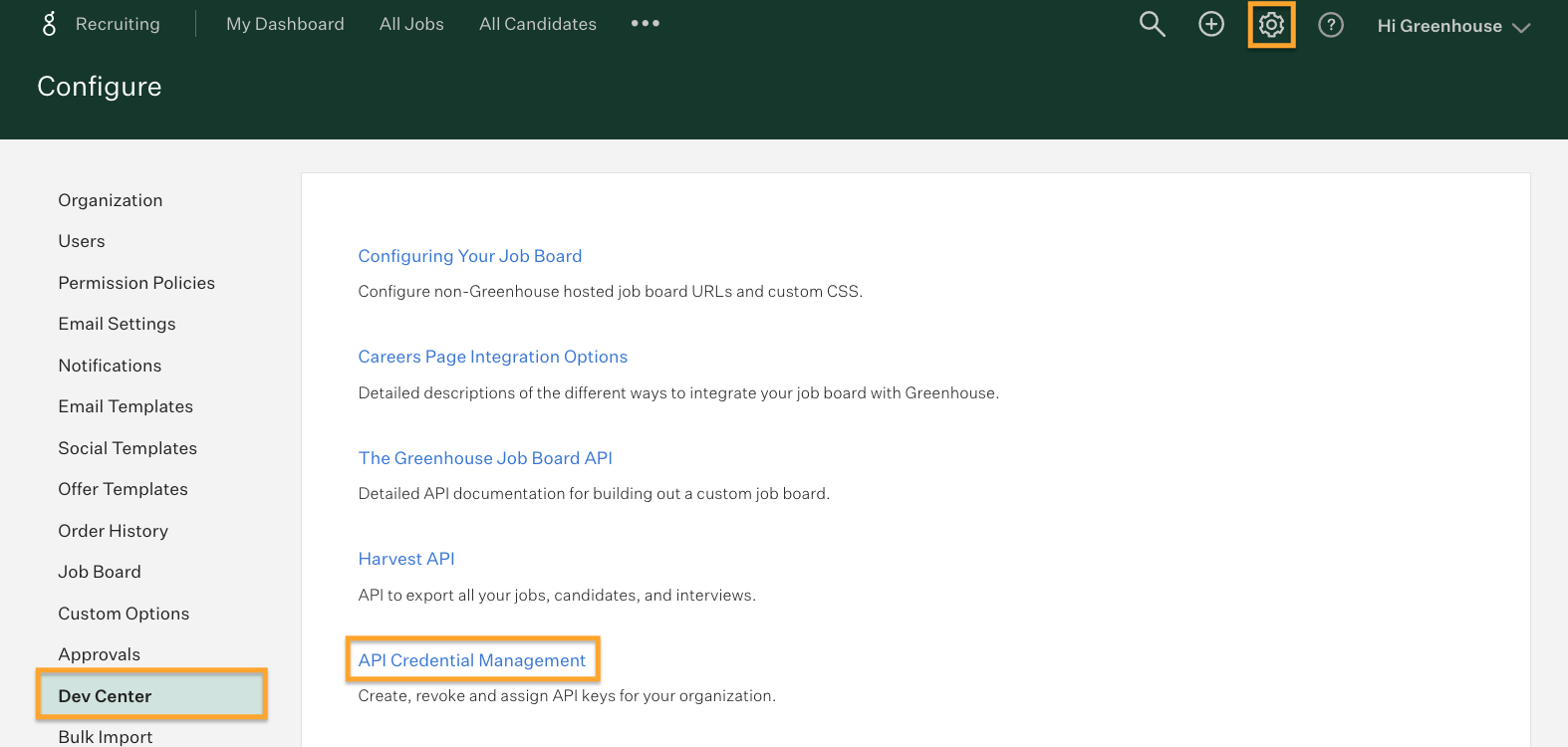Expand the more options ellipsis menu

[646, 23]
